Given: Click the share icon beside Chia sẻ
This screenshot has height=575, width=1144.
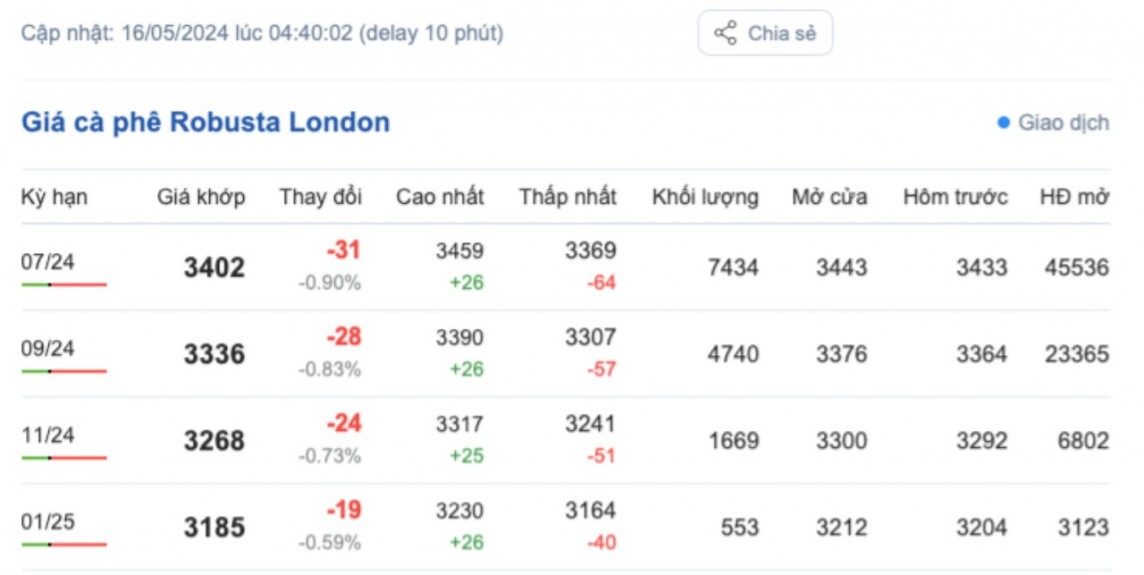Looking at the screenshot, I should pyautogui.click(x=725, y=33).
